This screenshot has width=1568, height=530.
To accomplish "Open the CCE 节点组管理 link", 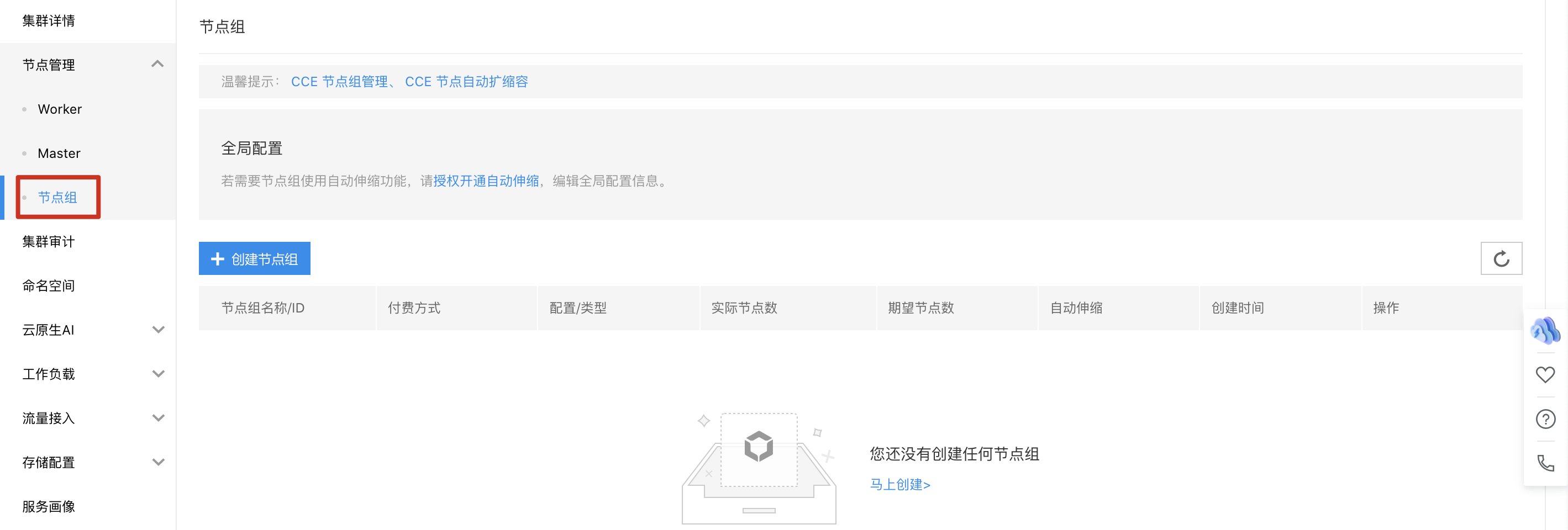I will [339, 82].
